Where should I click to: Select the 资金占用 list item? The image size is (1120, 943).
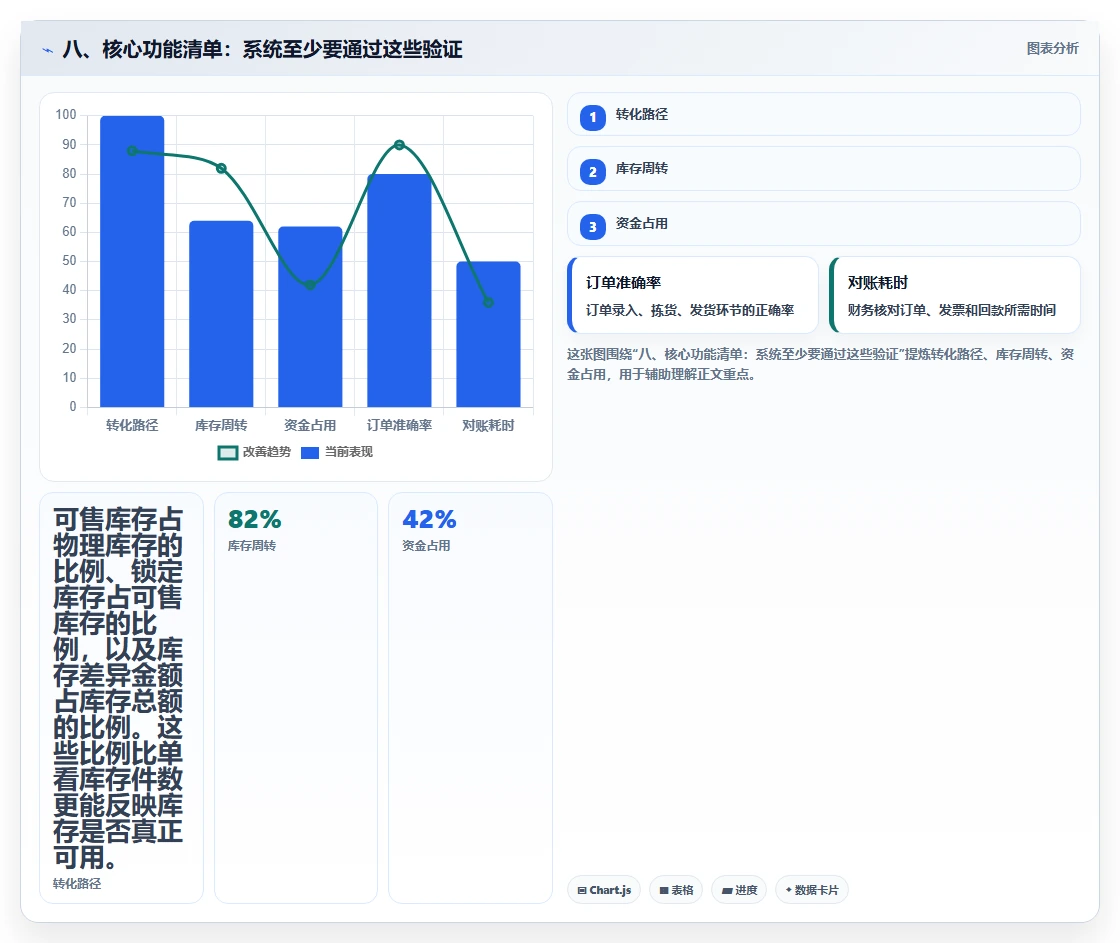[x=824, y=224]
